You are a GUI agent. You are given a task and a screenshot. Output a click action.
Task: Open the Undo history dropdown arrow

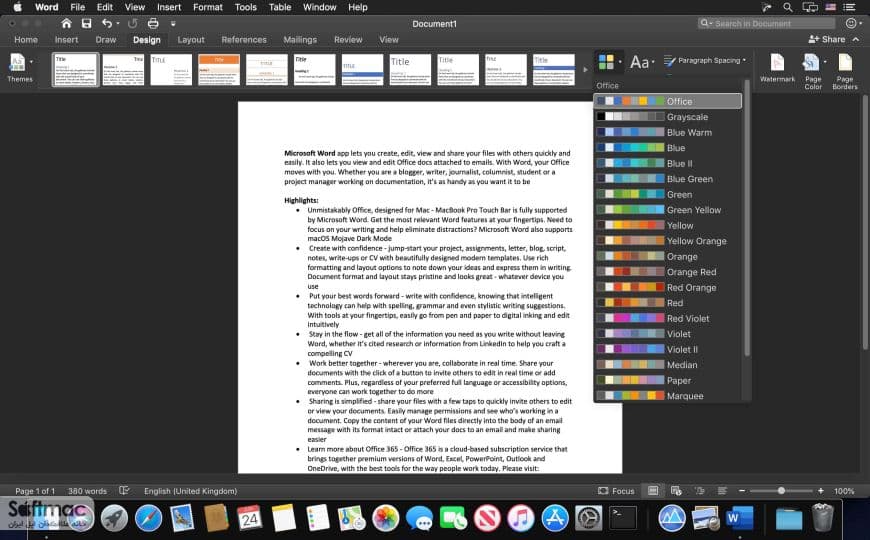point(118,23)
